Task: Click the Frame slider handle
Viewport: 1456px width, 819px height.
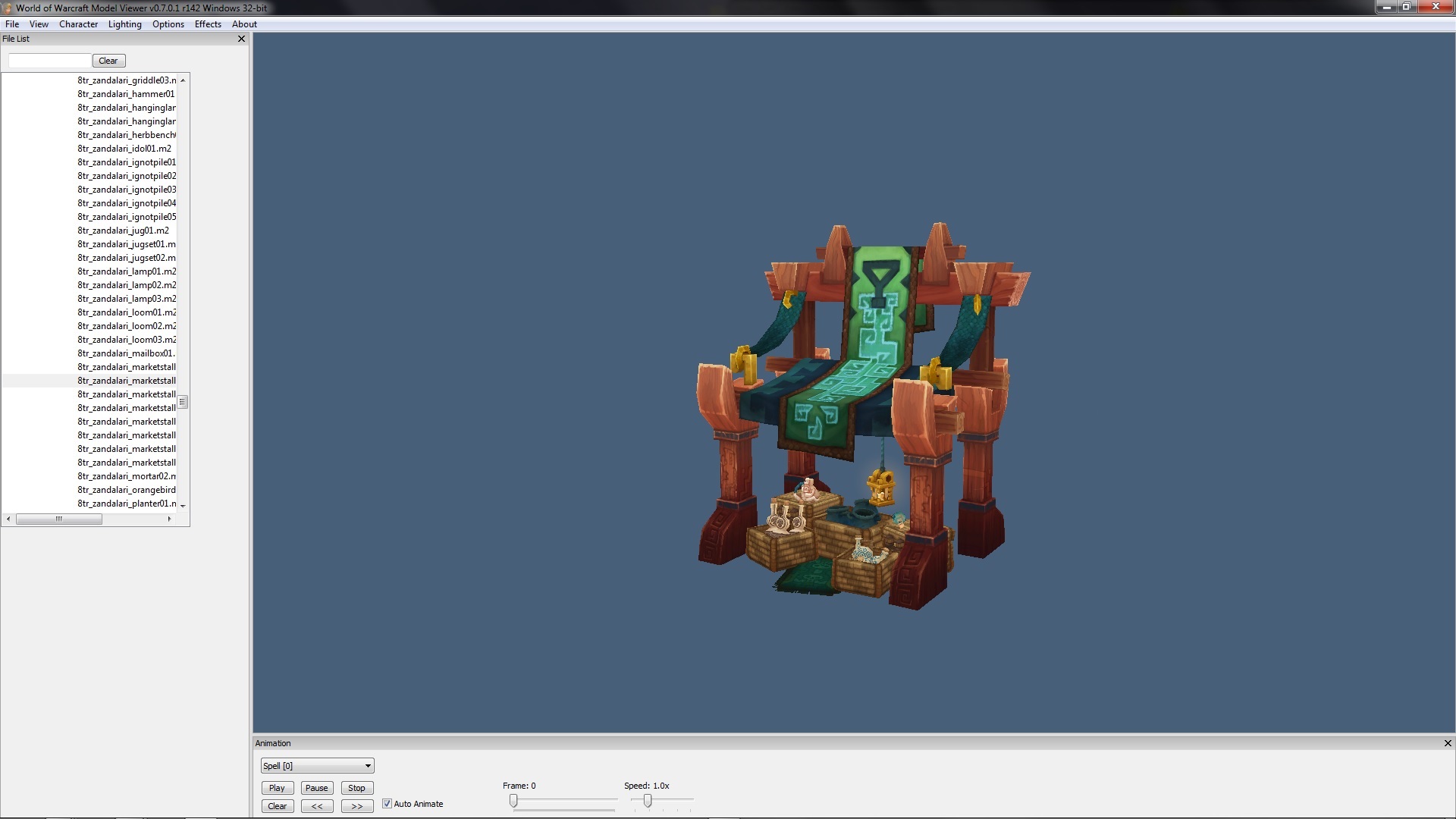Action: pos(513,801)
